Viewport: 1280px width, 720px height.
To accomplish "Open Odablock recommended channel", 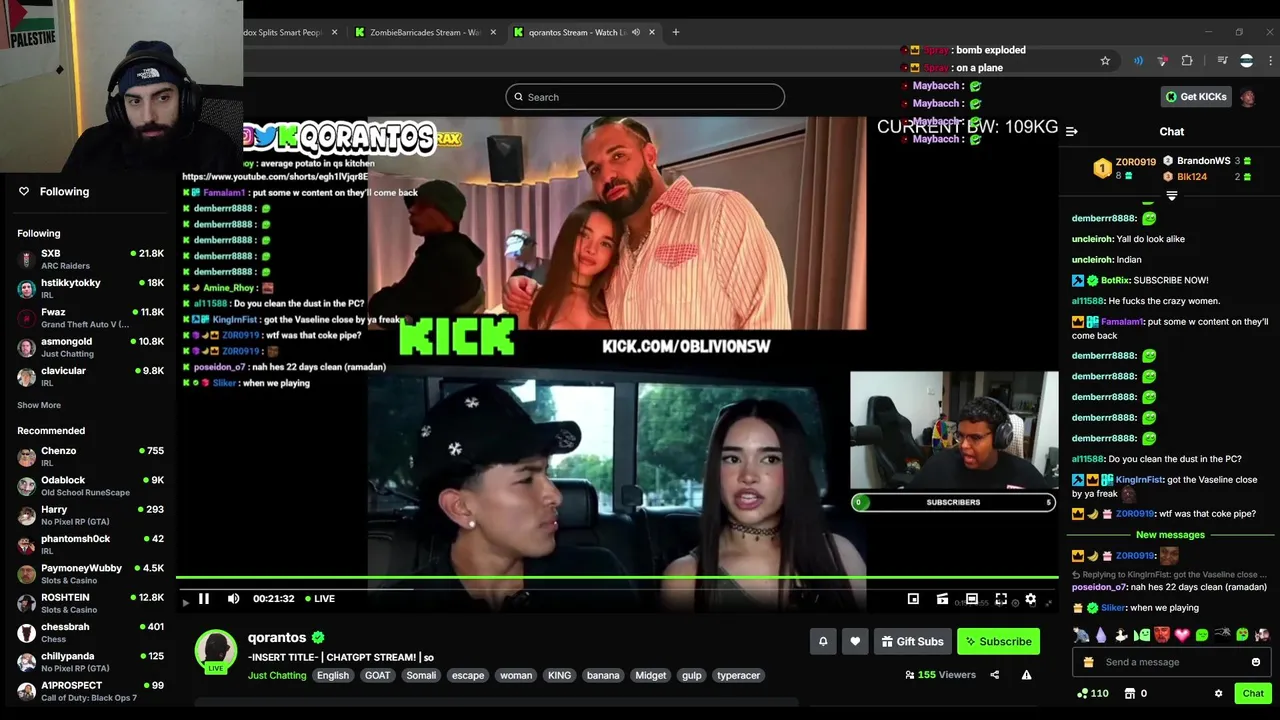I will pyautogui.click(x=90, y=486).
